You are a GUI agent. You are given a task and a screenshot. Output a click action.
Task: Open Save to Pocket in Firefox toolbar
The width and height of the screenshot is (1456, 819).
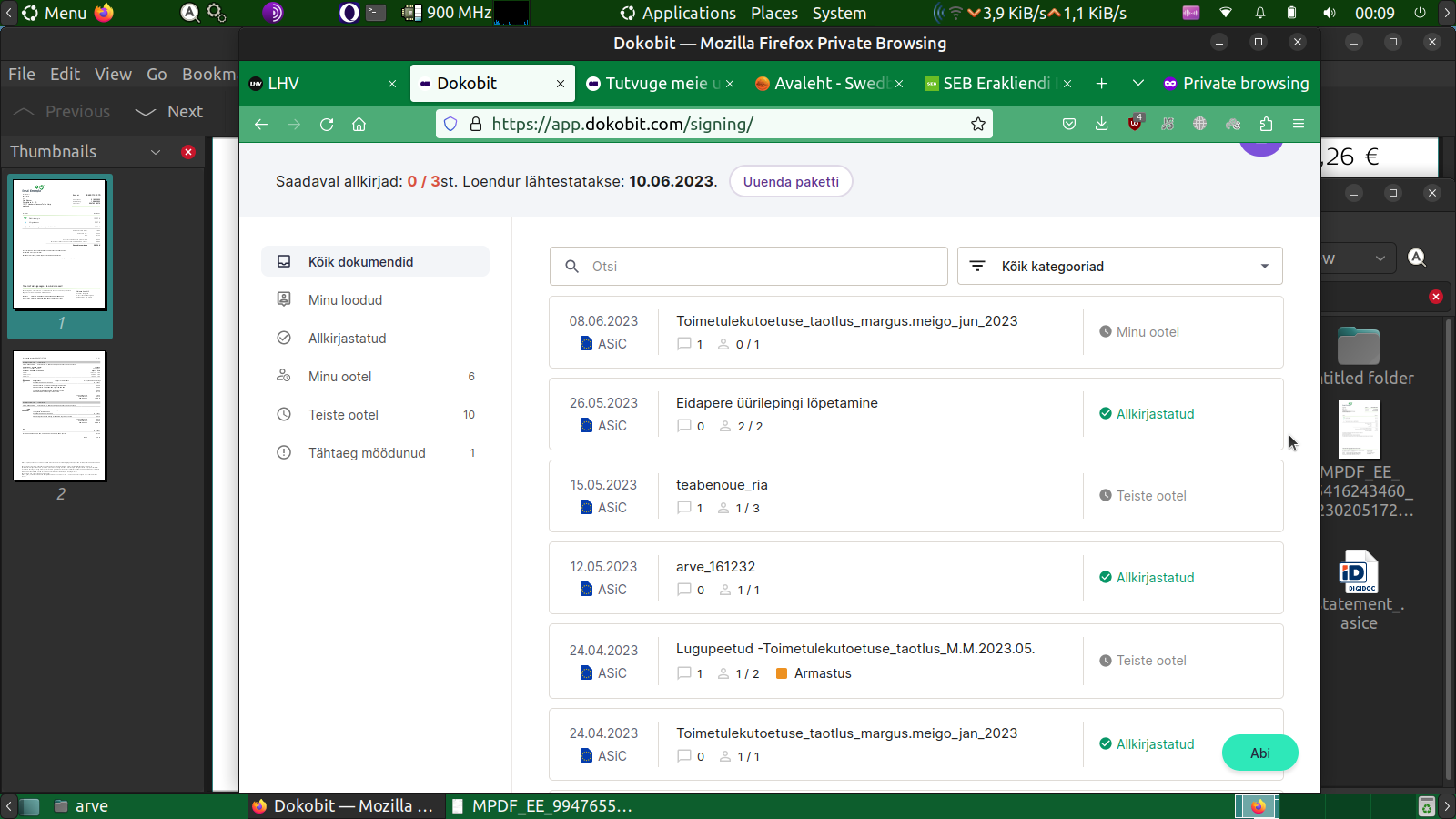(1069, 125)
